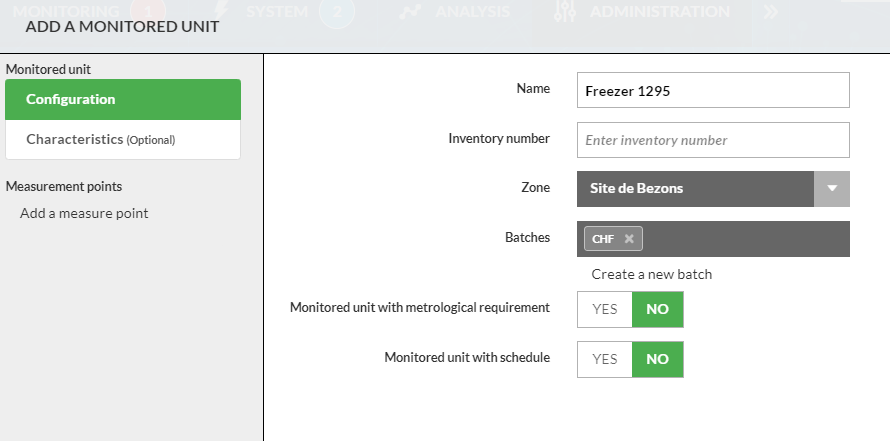Select Site de Bezons zone field
Viewport: 890px width, 441px height.
tap(695, 188)
